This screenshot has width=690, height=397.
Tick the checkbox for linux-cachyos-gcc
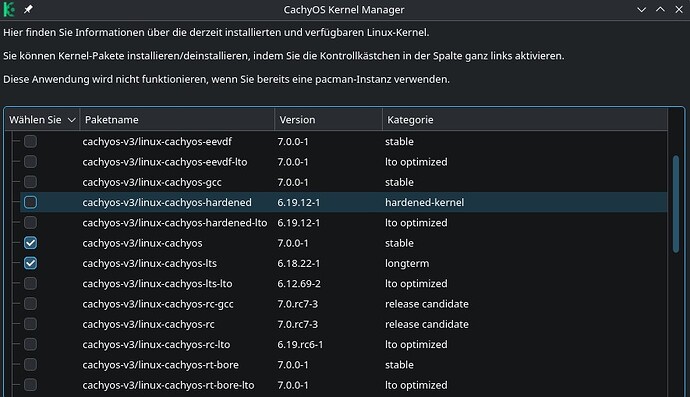[30, 182]
